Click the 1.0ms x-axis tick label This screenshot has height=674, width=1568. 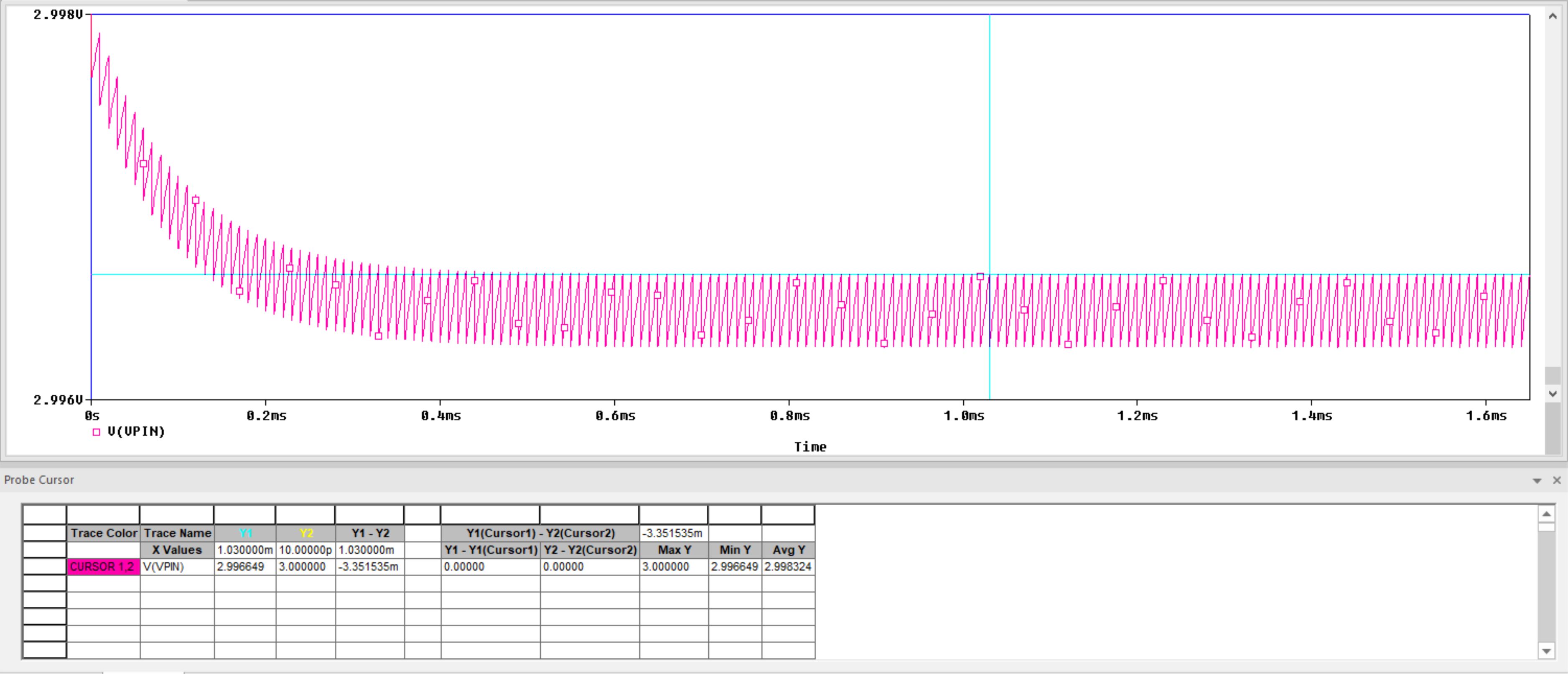(964, 416)
